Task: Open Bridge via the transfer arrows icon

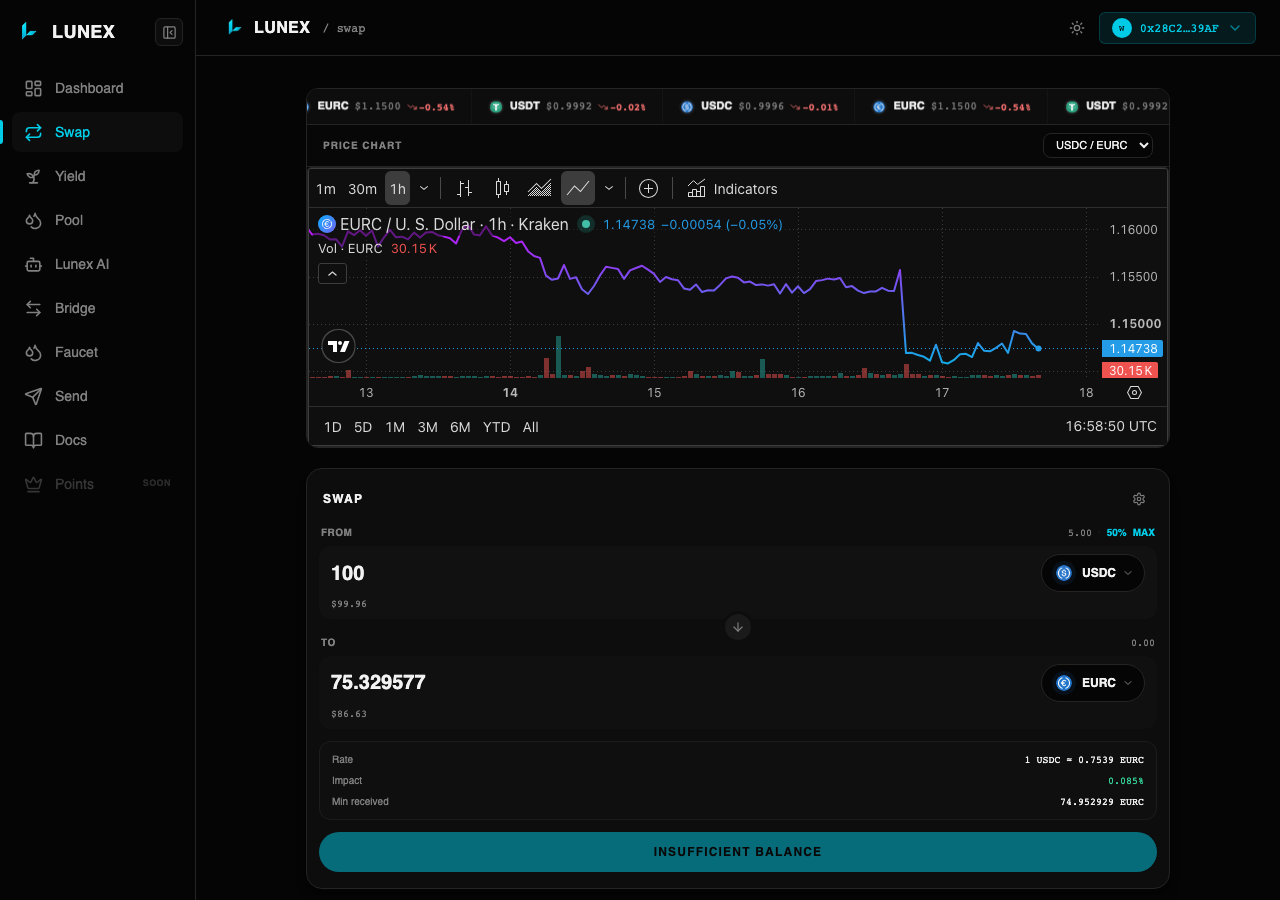Action: (34, 308)
